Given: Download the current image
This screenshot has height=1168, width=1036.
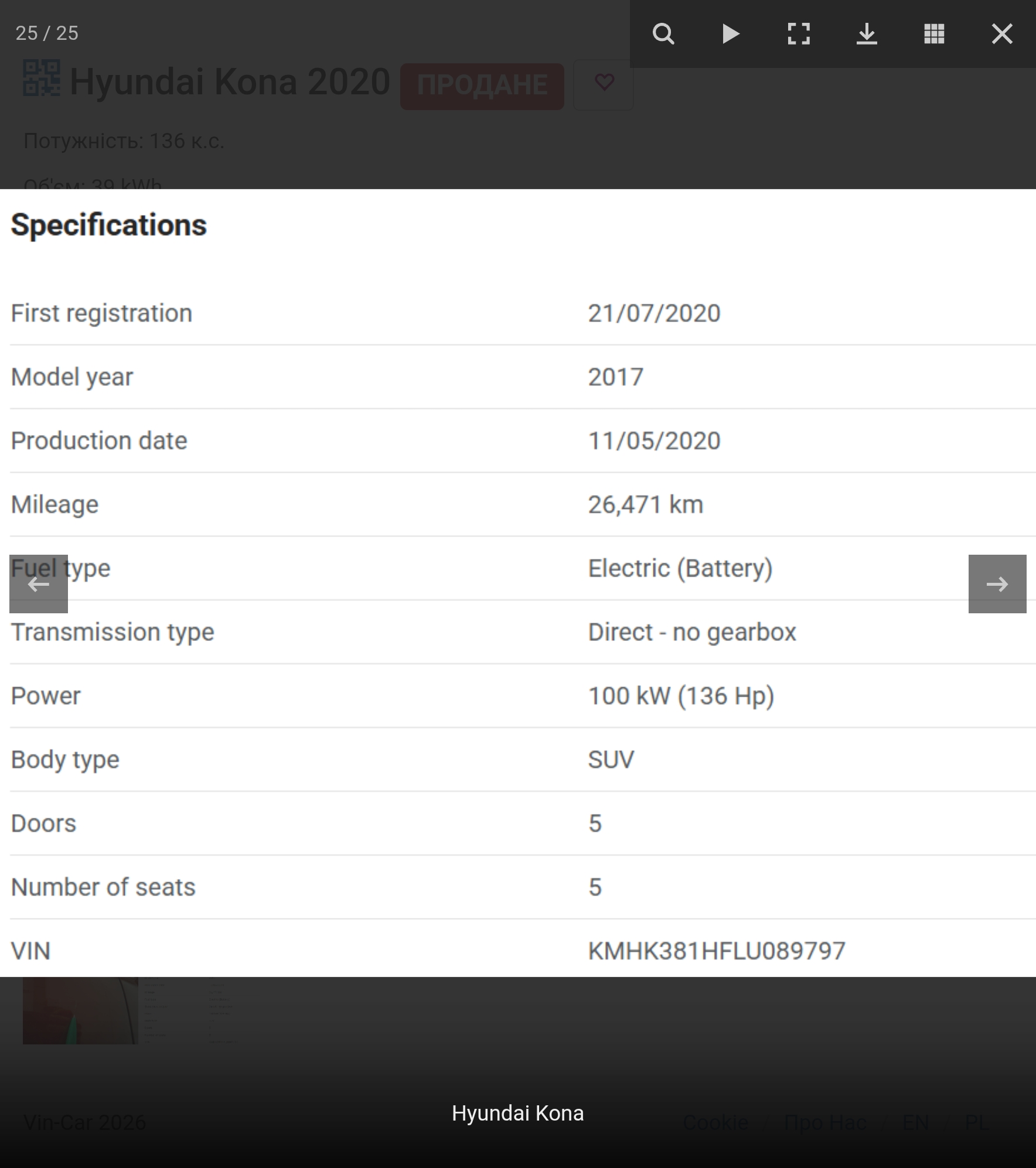Looking at the screenshot, I should pyautogui.click(x=867, y=34).
